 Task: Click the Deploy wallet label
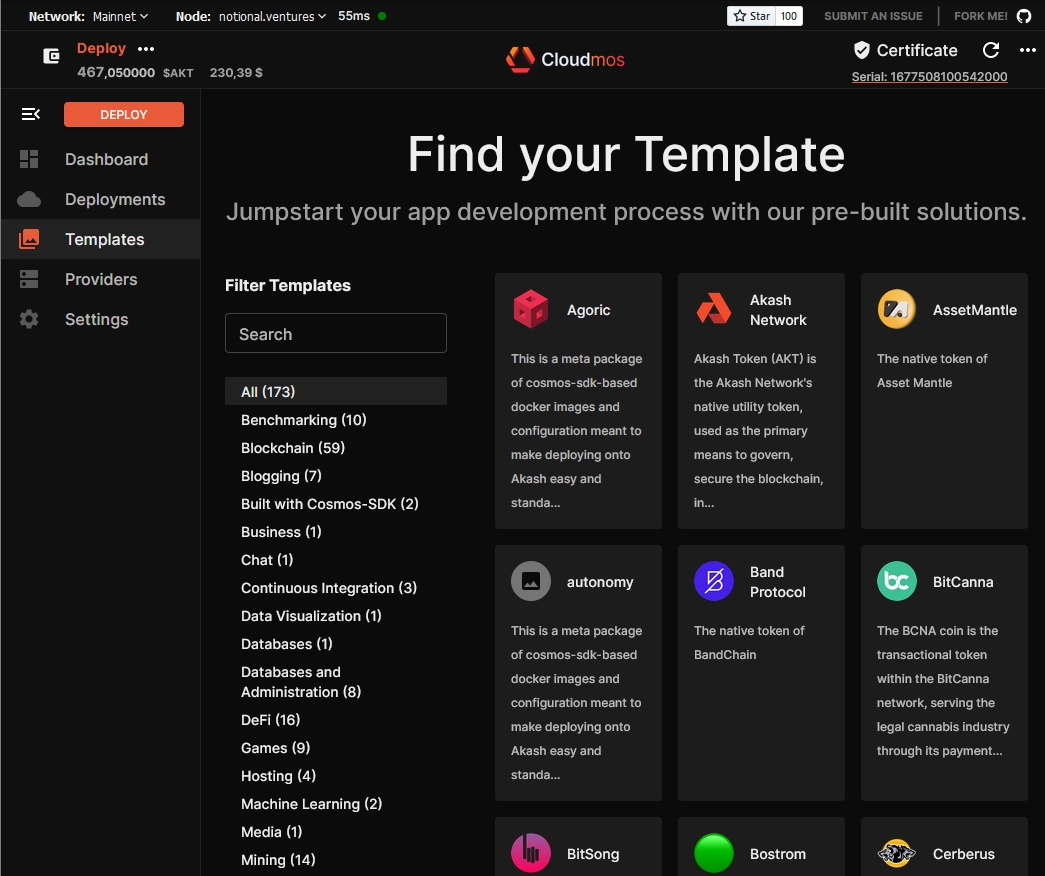[x=101, y=48]
